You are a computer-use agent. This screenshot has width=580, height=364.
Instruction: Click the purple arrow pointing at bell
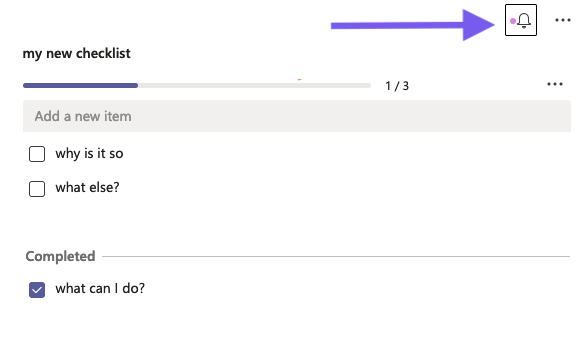tap(413, 25)
